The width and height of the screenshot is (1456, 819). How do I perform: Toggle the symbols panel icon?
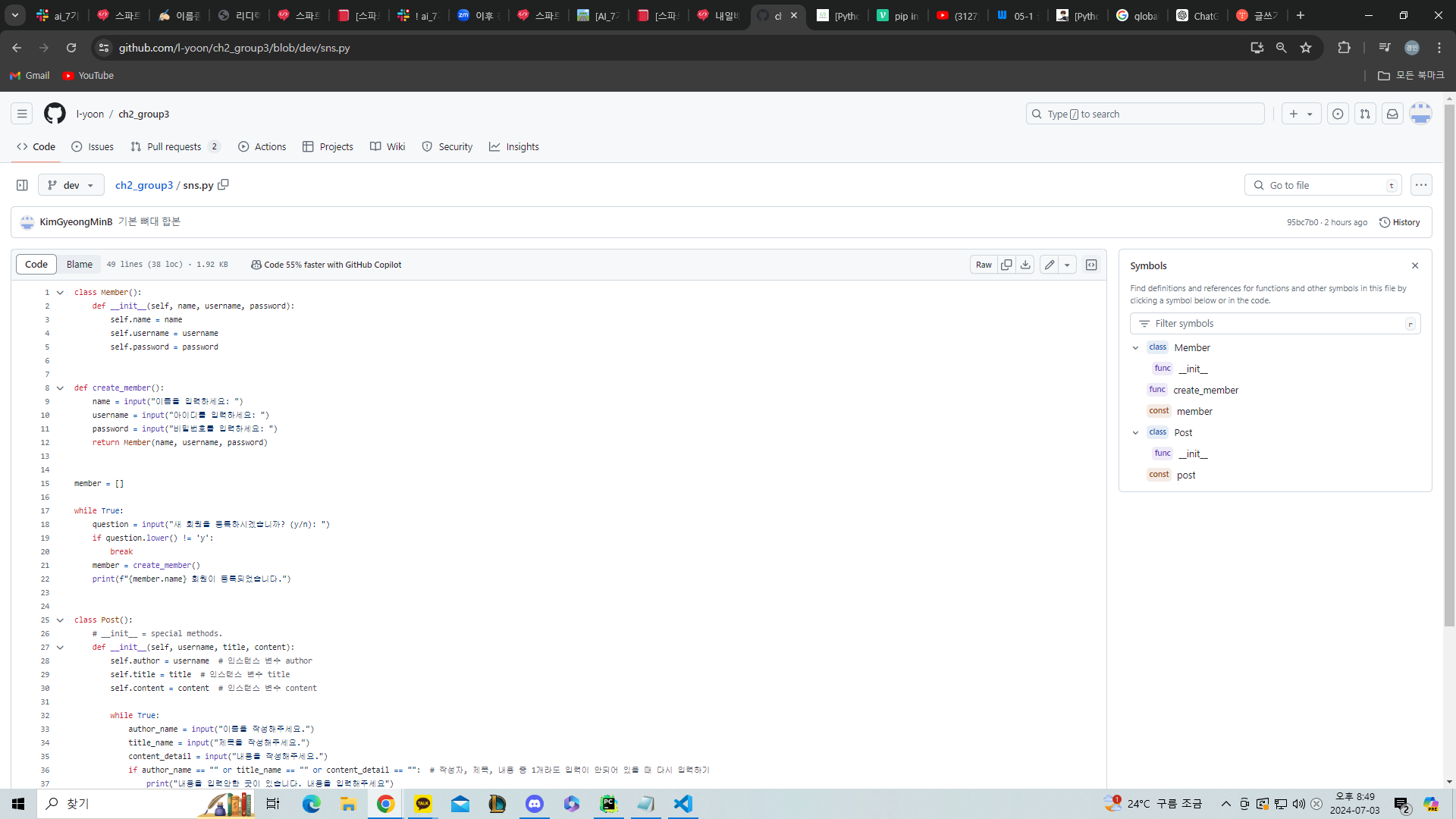1091,265
